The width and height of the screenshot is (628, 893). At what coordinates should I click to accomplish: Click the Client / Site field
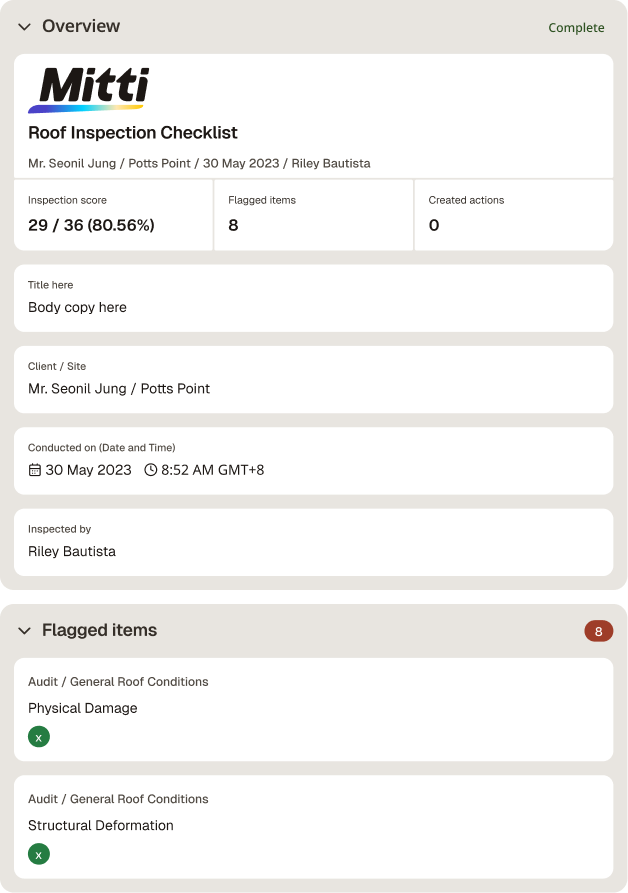point(314,379)
